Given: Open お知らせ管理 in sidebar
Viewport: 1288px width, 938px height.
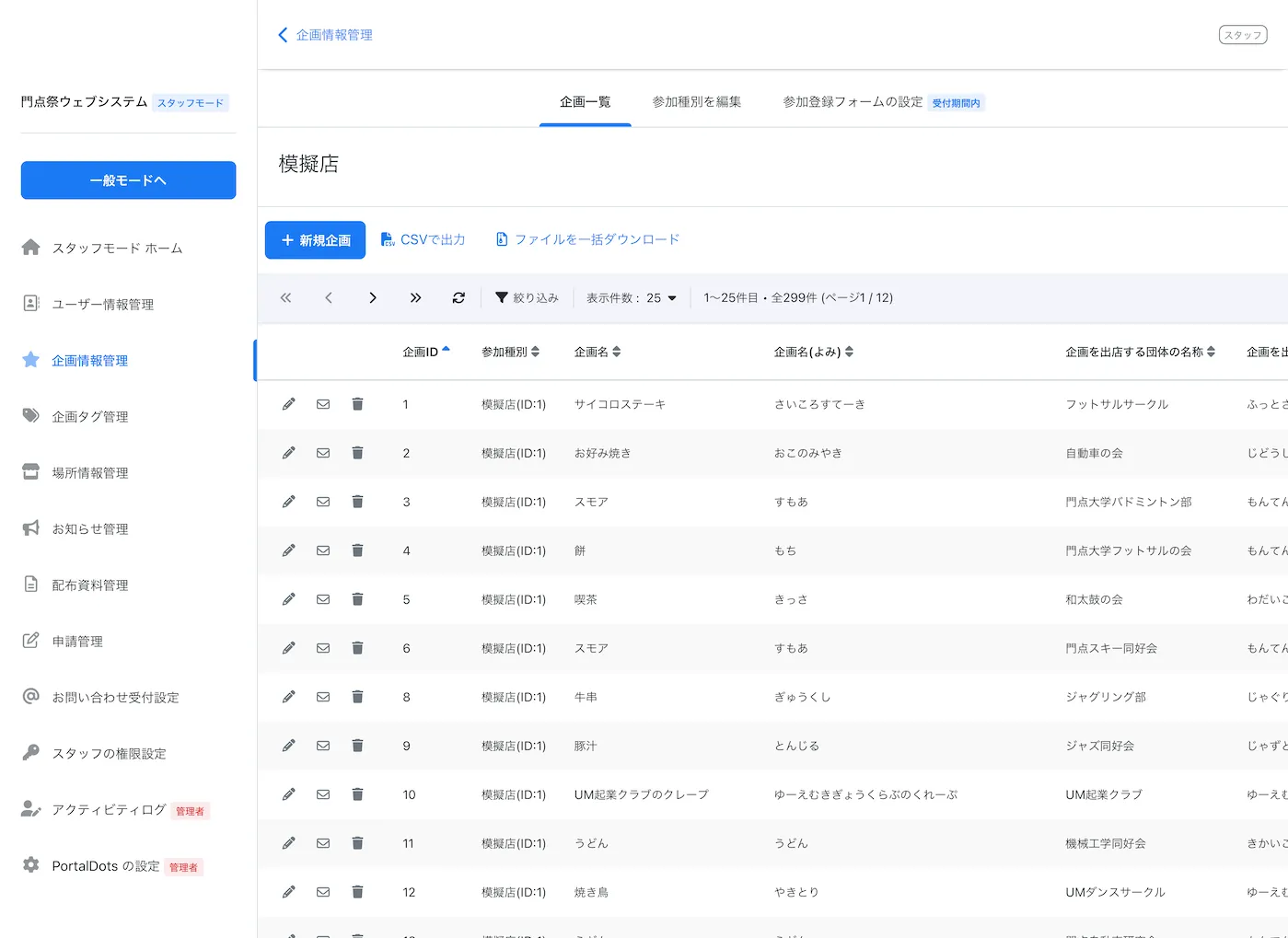Looking at the screenshot, I should click(x=128, y=528).
